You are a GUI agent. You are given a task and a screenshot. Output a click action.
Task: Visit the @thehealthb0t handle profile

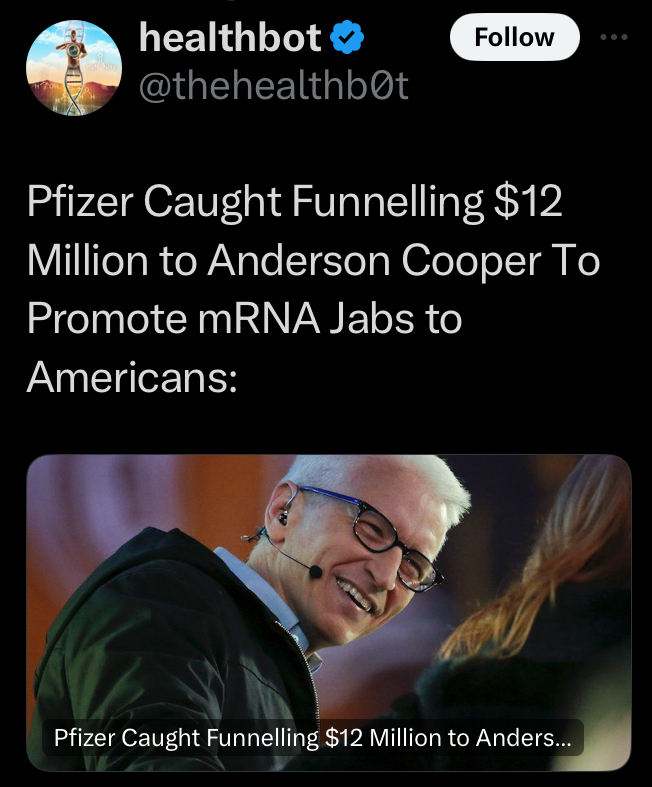(274, 86)
